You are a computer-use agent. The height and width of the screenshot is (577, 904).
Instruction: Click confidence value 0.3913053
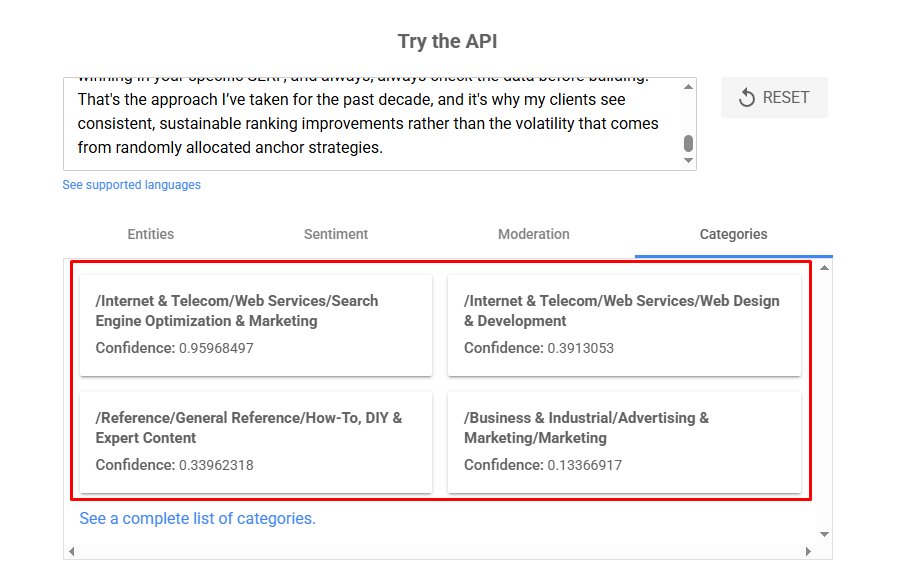click(581, 348)
